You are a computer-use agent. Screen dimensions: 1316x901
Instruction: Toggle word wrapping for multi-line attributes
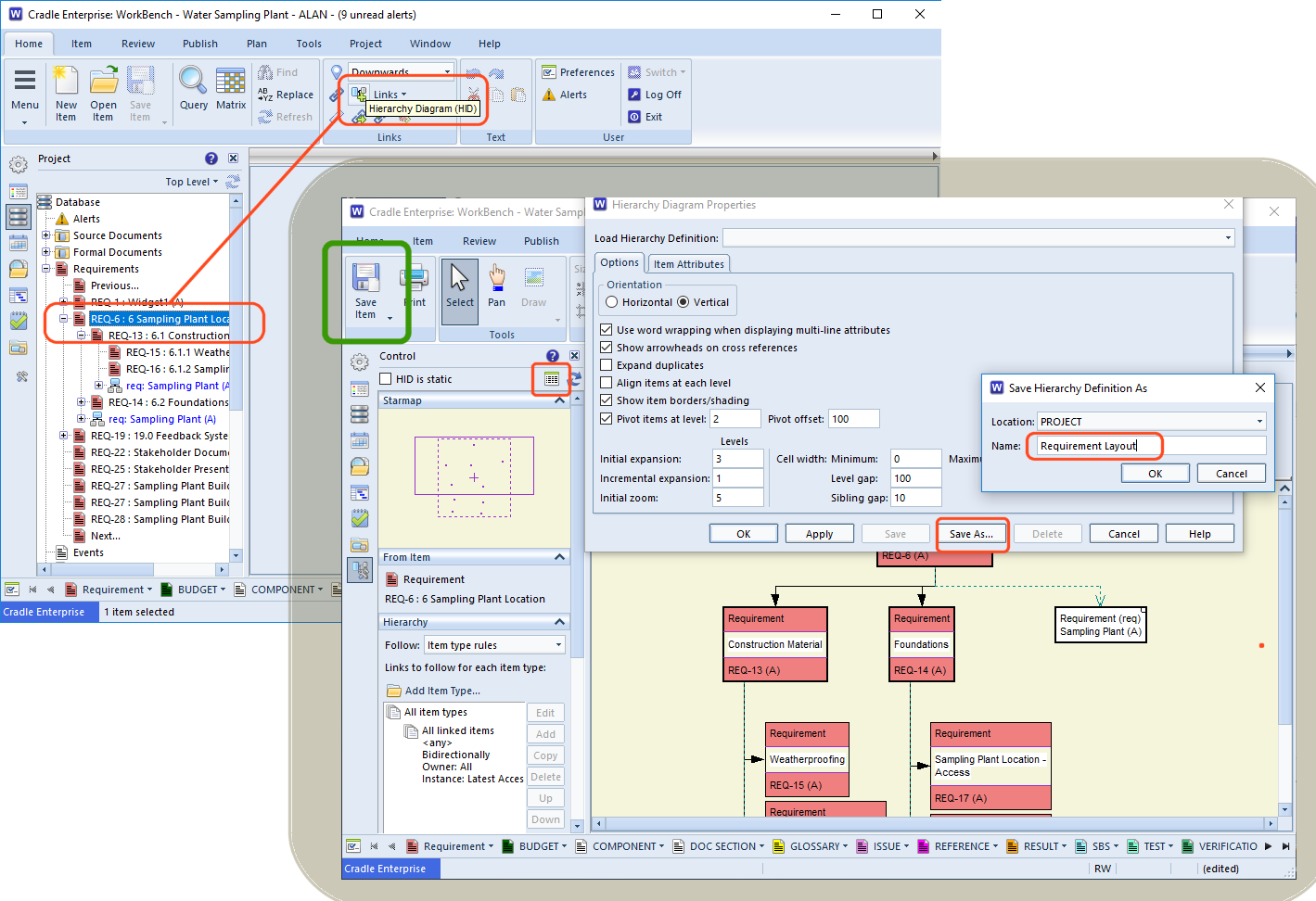(607, 330)
